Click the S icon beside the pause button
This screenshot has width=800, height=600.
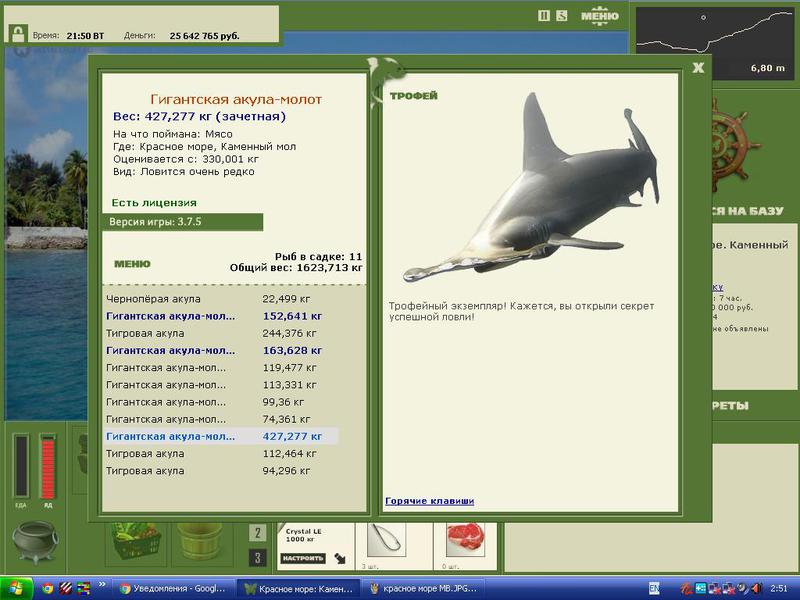(x=562, y=16)
